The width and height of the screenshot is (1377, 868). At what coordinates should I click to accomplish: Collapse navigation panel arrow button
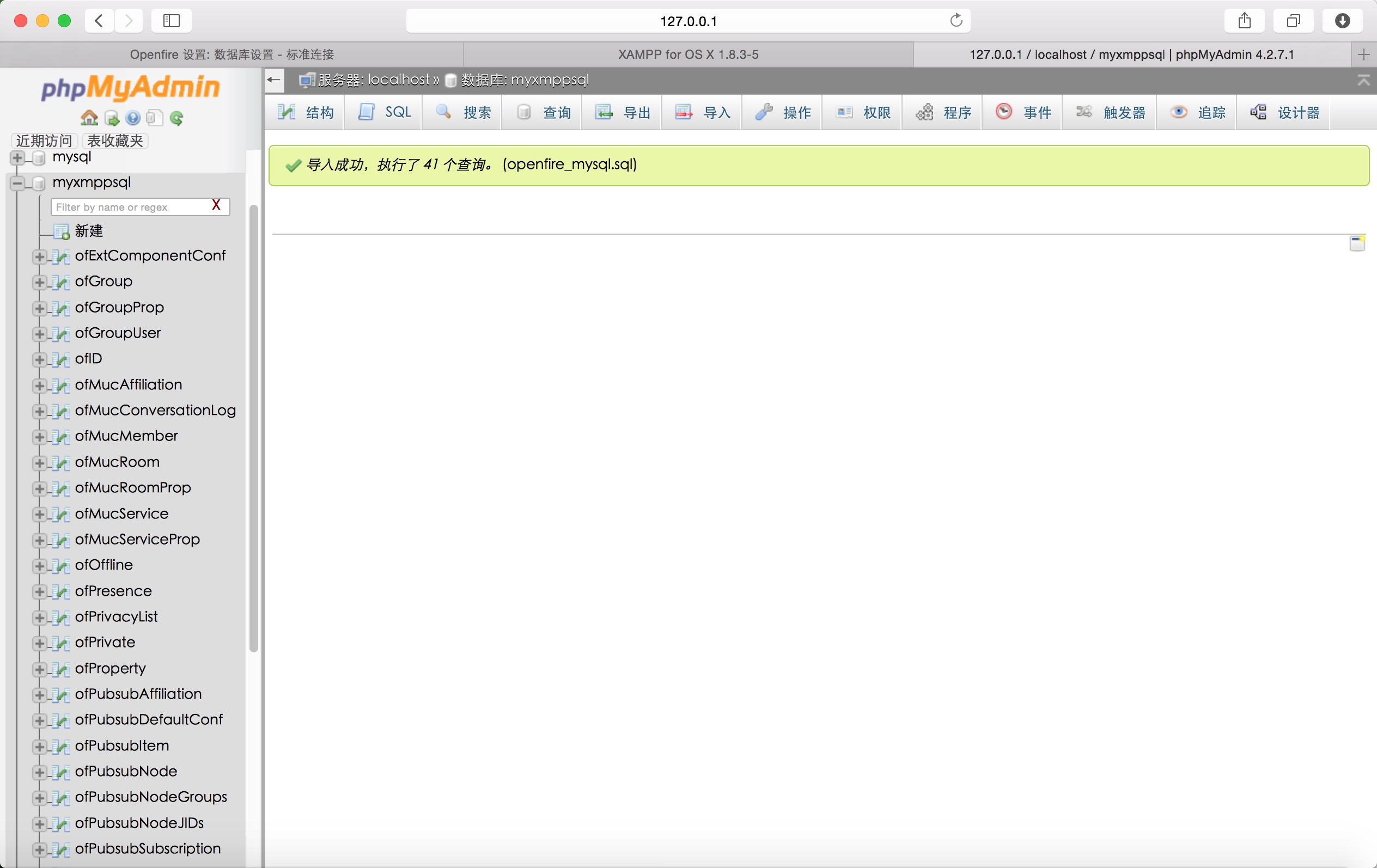(x=275, y=80)
